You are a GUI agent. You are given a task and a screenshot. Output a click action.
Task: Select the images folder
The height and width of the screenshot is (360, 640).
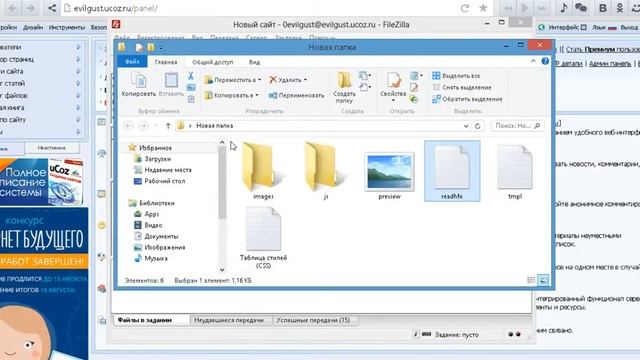pyautogui.click(x=263, y=171)
